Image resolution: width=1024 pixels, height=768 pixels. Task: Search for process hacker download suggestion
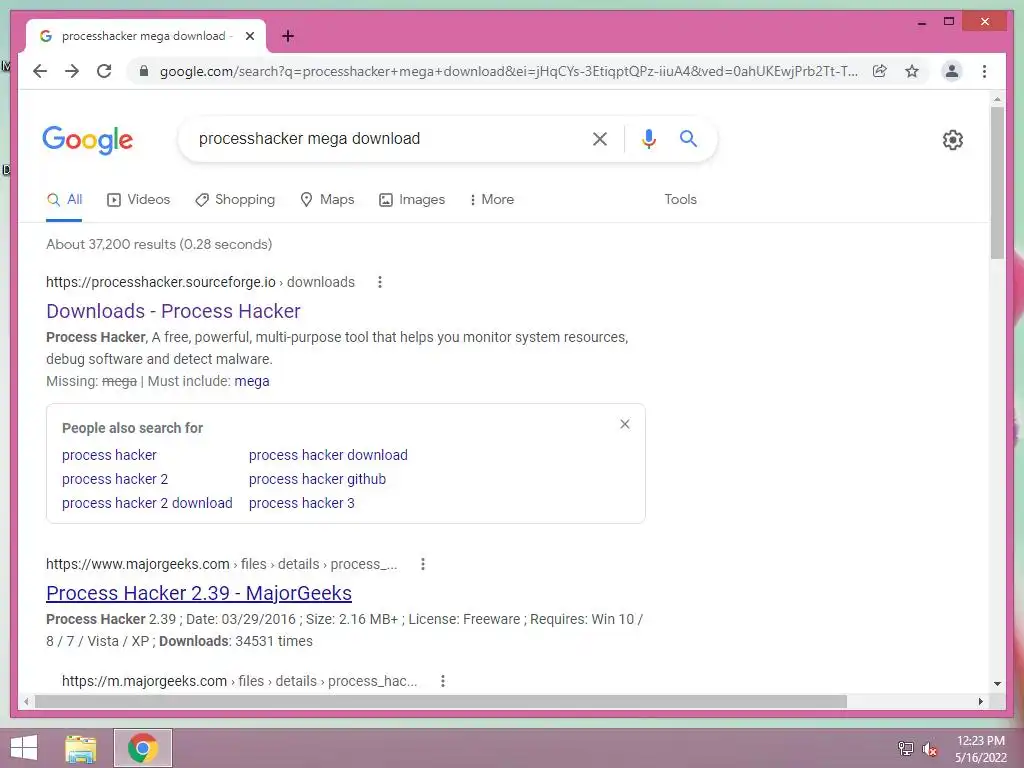click(x=328, y=455)
